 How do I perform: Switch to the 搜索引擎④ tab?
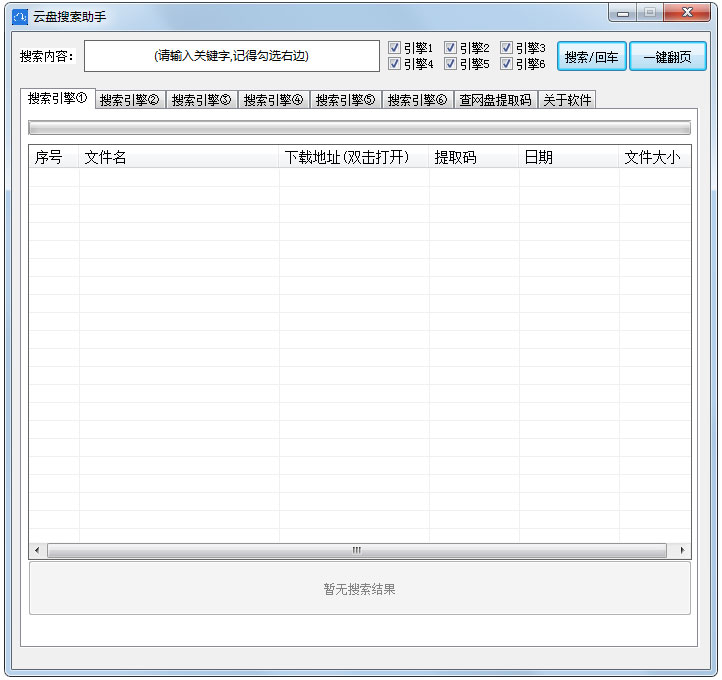[x=274, y=100]
